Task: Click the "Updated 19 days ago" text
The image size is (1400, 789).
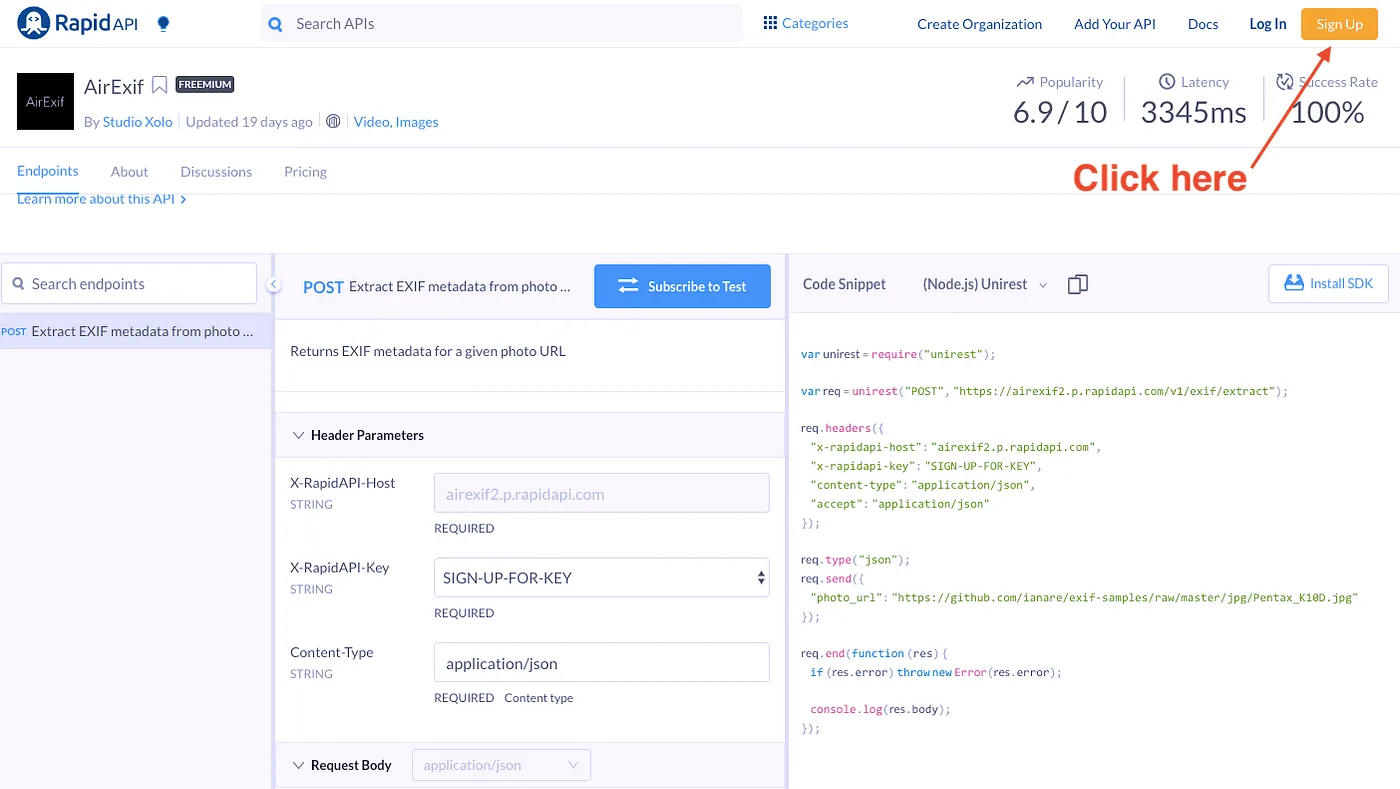Action: tap(250, 122)
